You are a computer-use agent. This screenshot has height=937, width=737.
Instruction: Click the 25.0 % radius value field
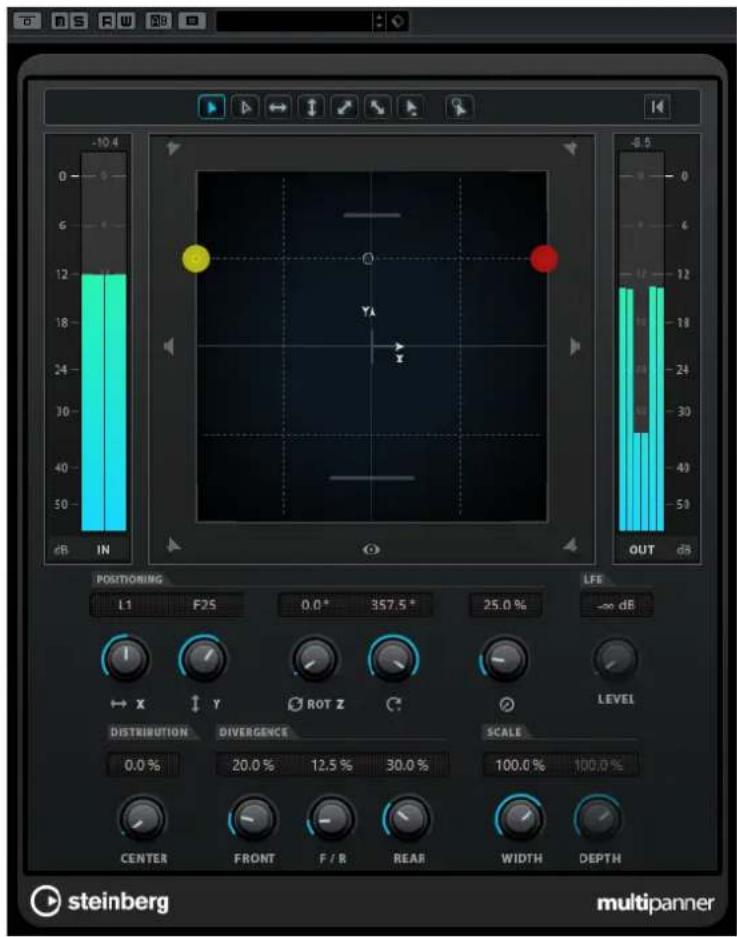[505, 605]
